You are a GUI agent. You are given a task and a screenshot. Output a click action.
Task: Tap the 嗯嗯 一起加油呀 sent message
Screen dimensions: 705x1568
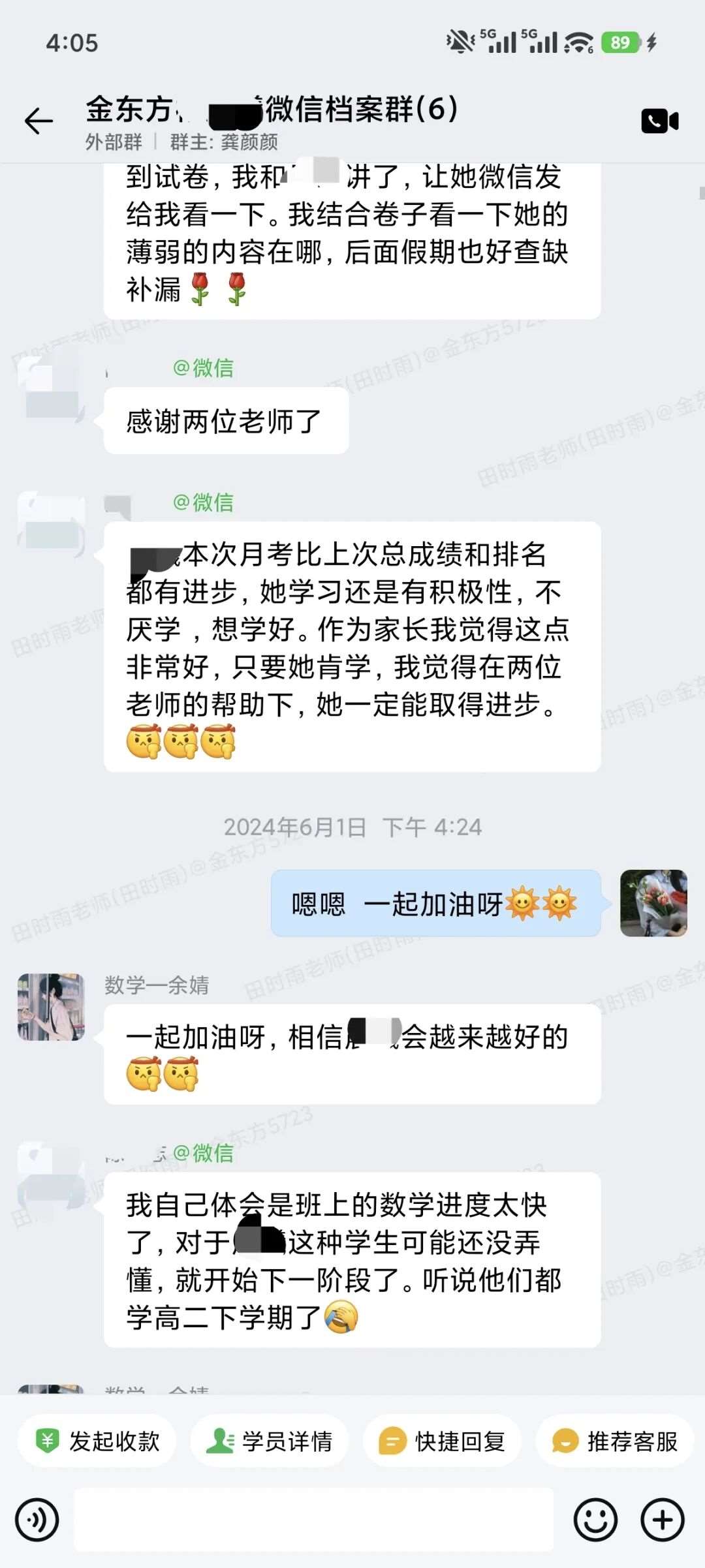435,904
